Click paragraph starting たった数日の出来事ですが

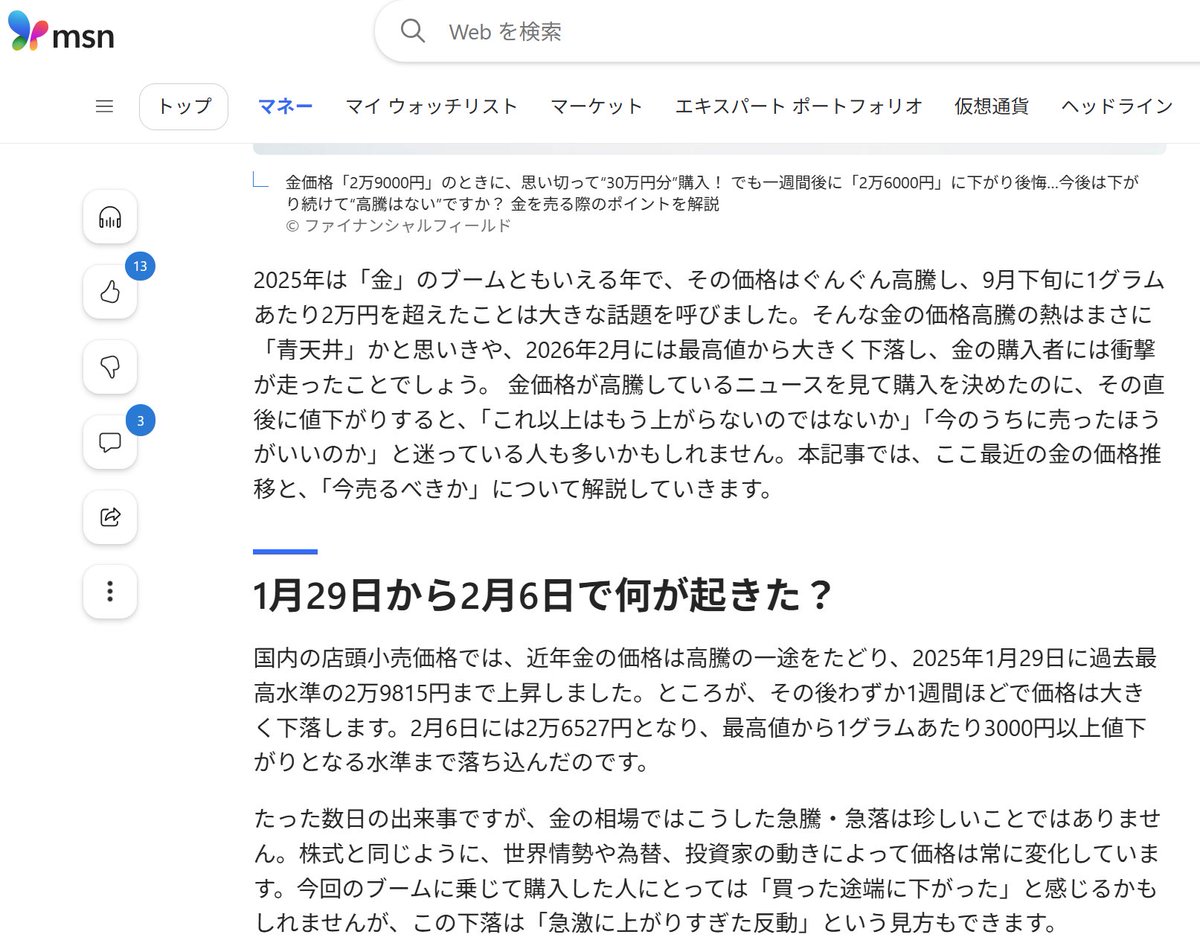pos(708,870)
